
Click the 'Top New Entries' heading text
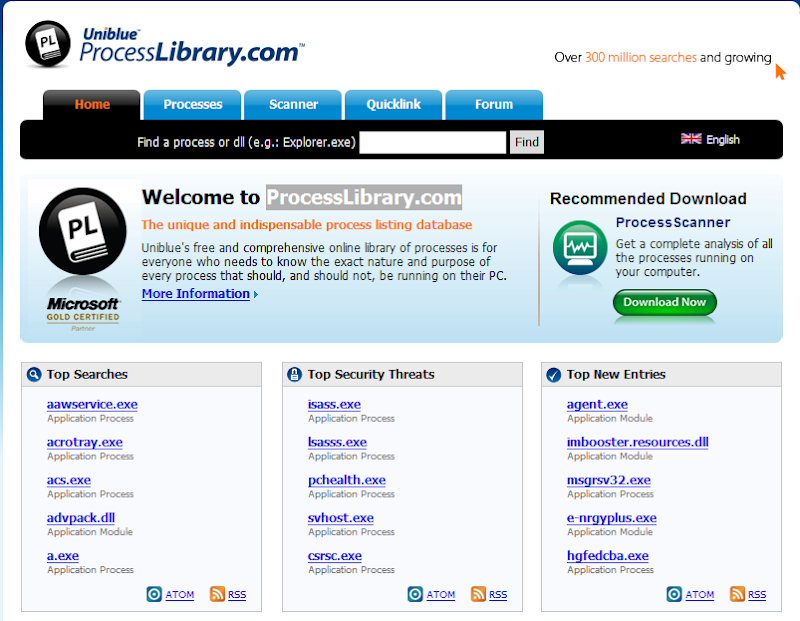pos(616,375)
